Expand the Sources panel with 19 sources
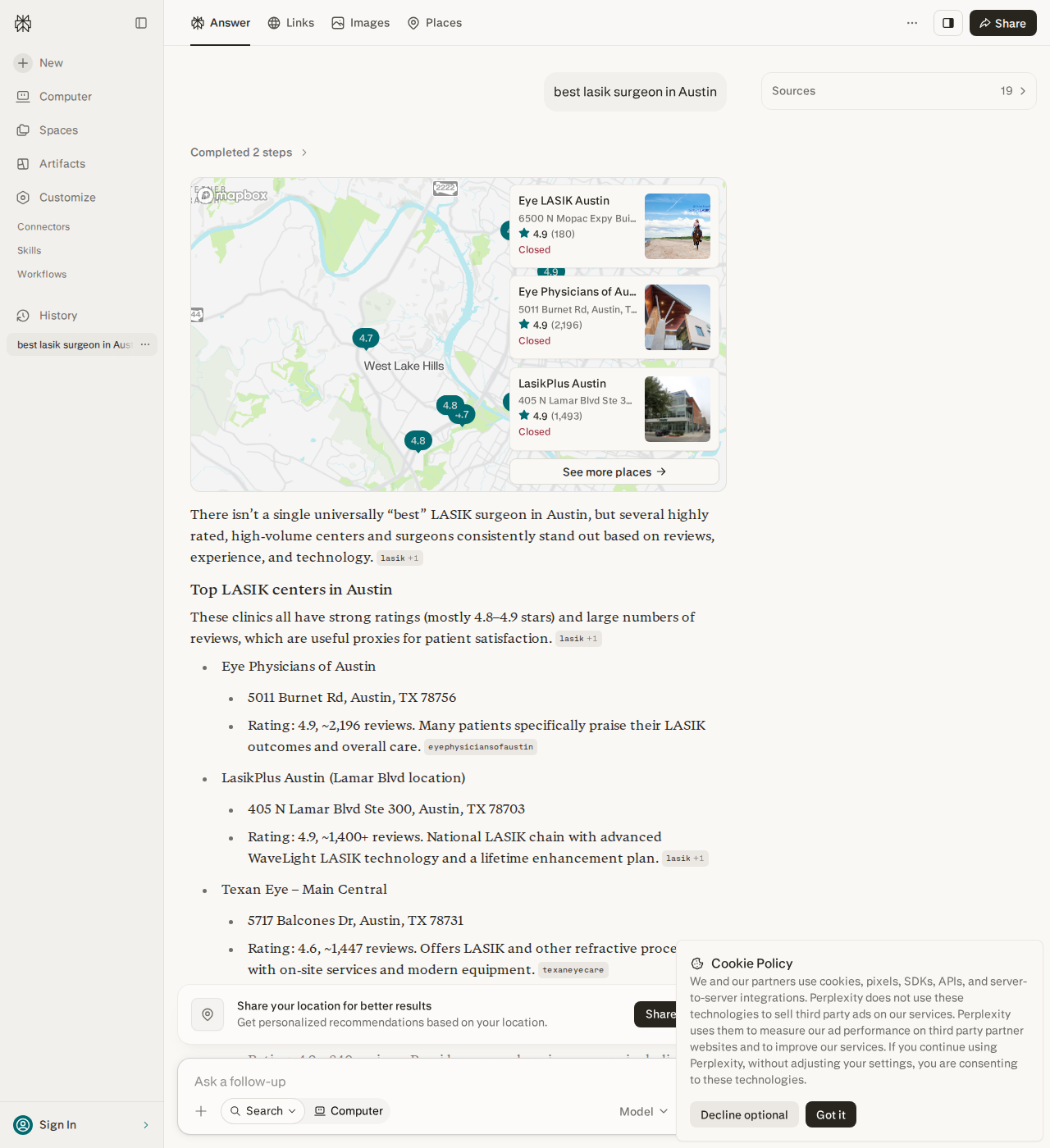1050x1148 pixels. 899,91
